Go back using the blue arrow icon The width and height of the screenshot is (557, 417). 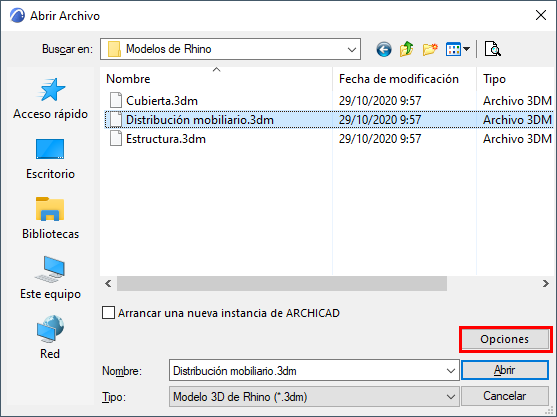tap(384, 49)
